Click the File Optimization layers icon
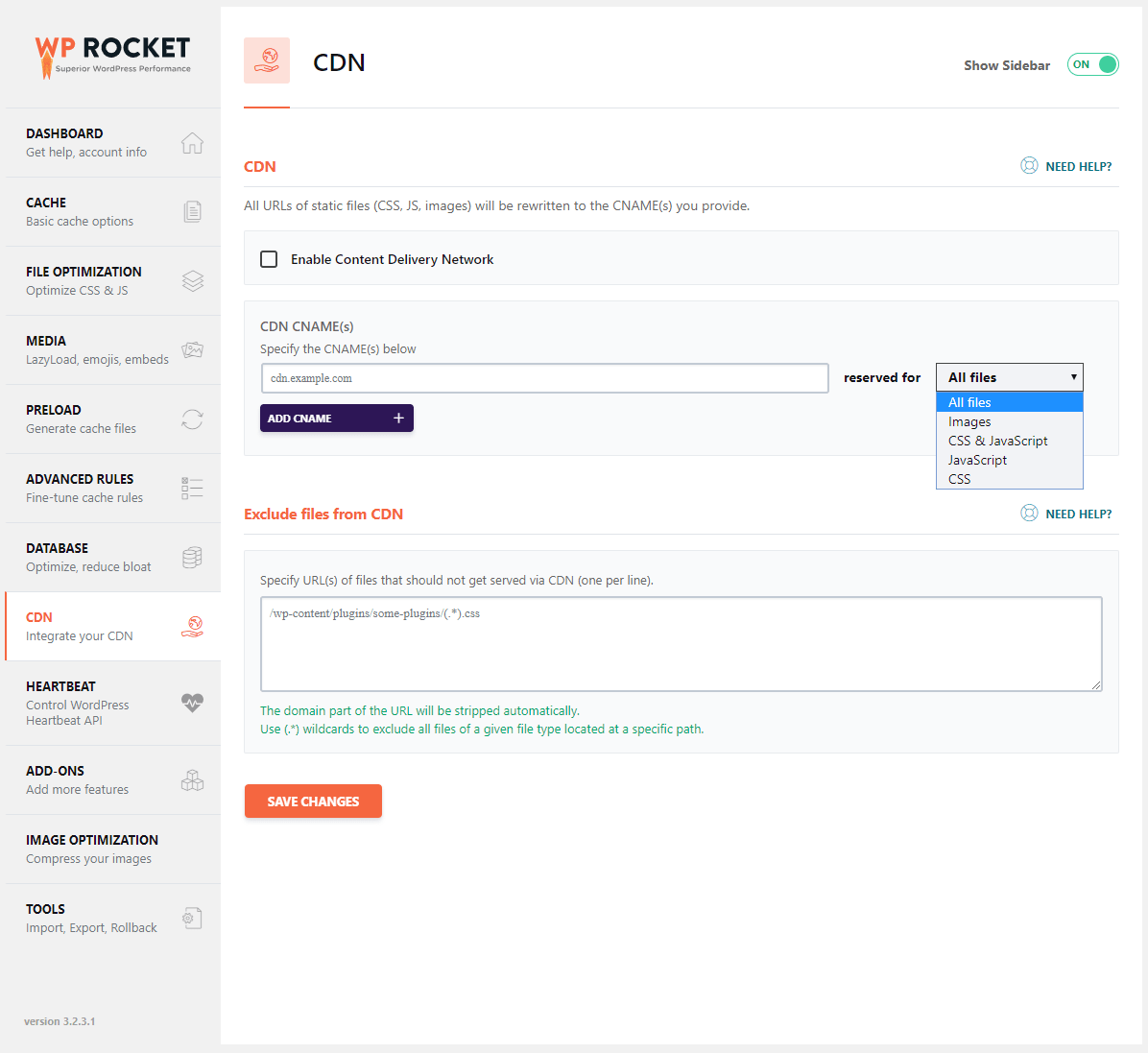The width and height of the screenshot is (1148, 1053). (192, 280)
